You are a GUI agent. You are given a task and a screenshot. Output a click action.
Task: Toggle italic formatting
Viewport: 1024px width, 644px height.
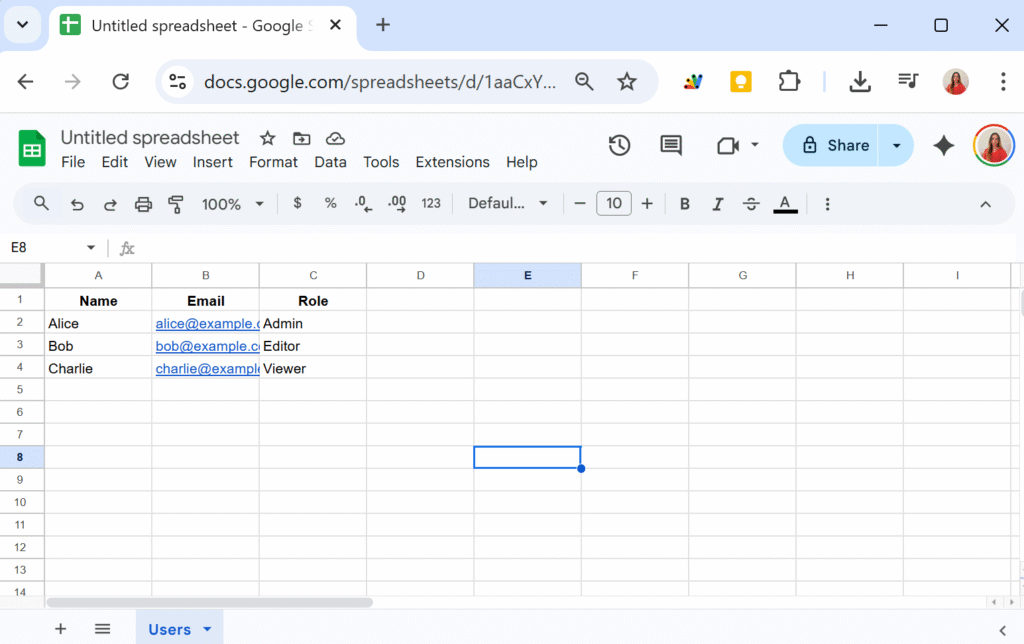[717, 204]
